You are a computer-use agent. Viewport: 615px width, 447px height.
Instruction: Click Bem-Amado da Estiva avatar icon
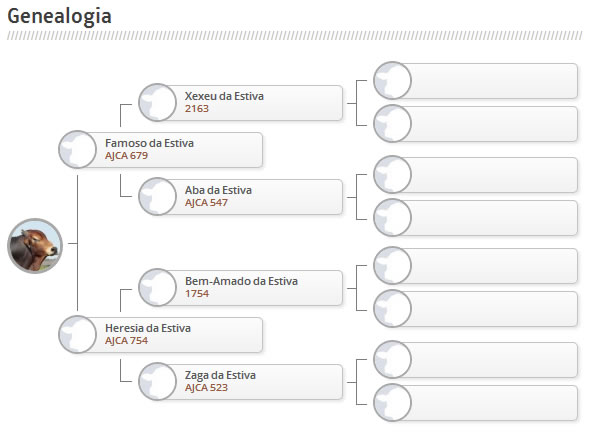tap(158, 288)
